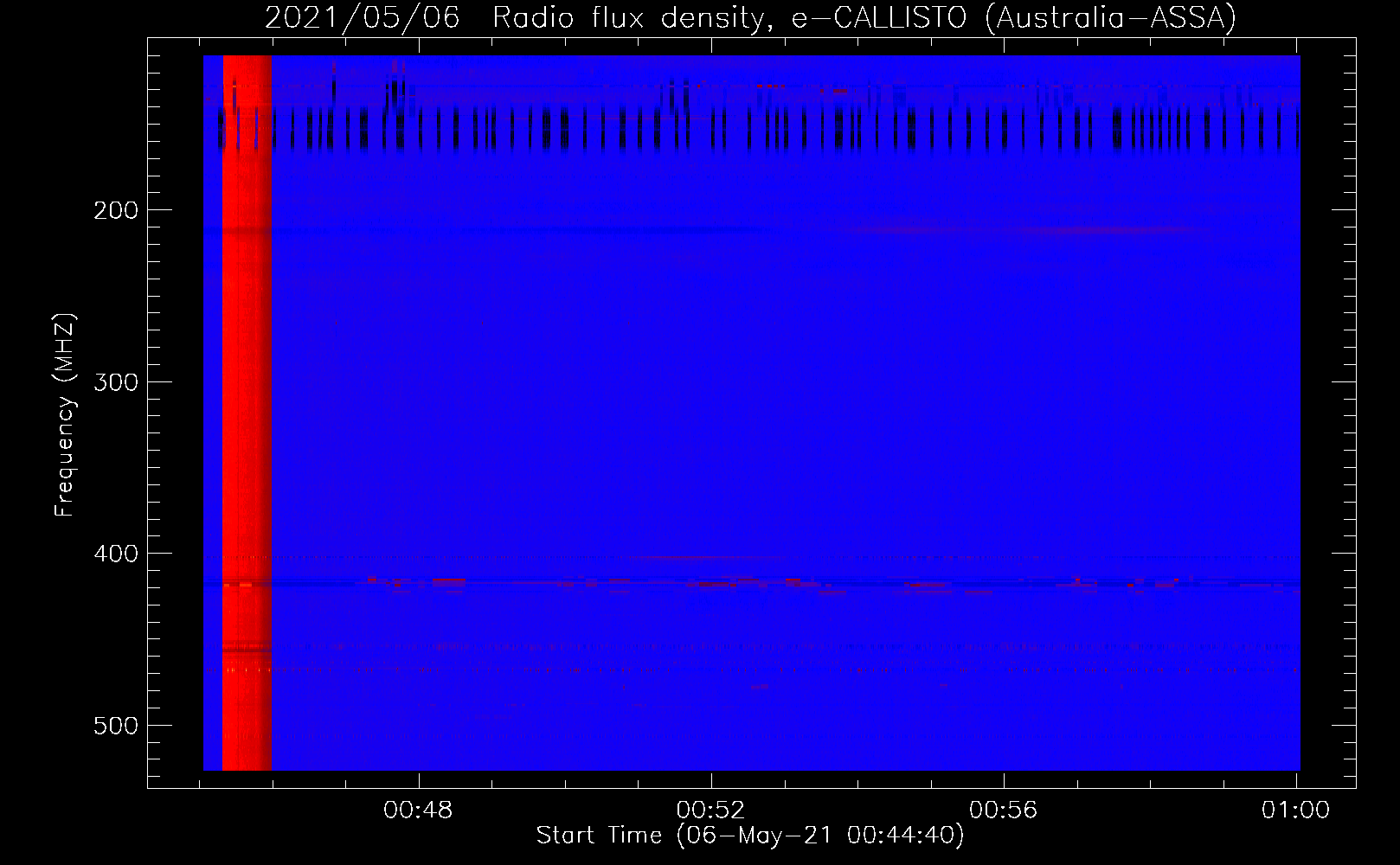Select the 01:00 time tick label
Viewport: 1400px width, 865px height.
click(x=1296, y=811)
